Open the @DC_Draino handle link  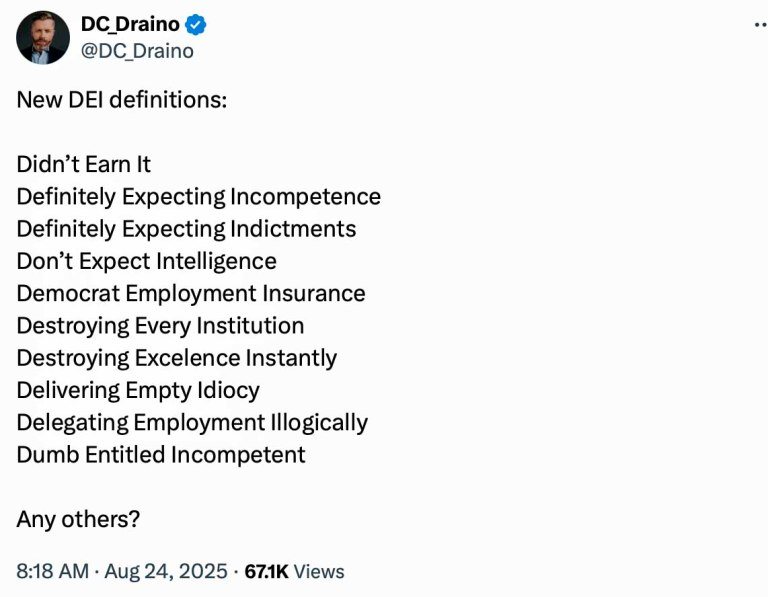point(137,50)
